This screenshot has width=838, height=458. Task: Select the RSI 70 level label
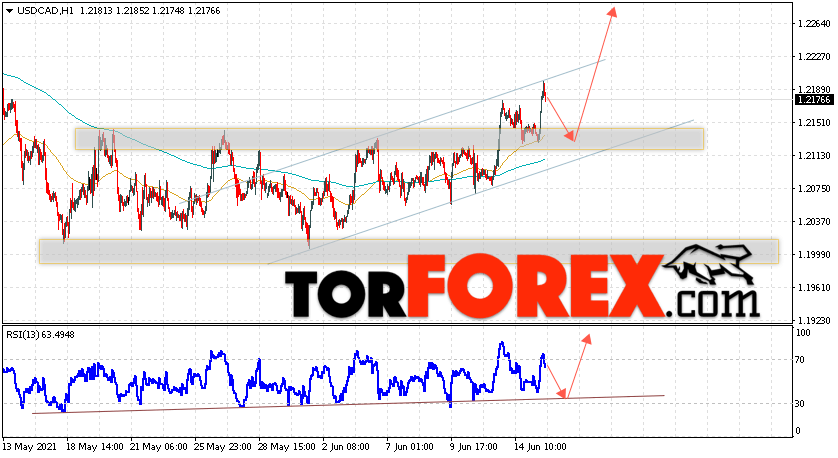pyautogui.click(x=800, y=360)
